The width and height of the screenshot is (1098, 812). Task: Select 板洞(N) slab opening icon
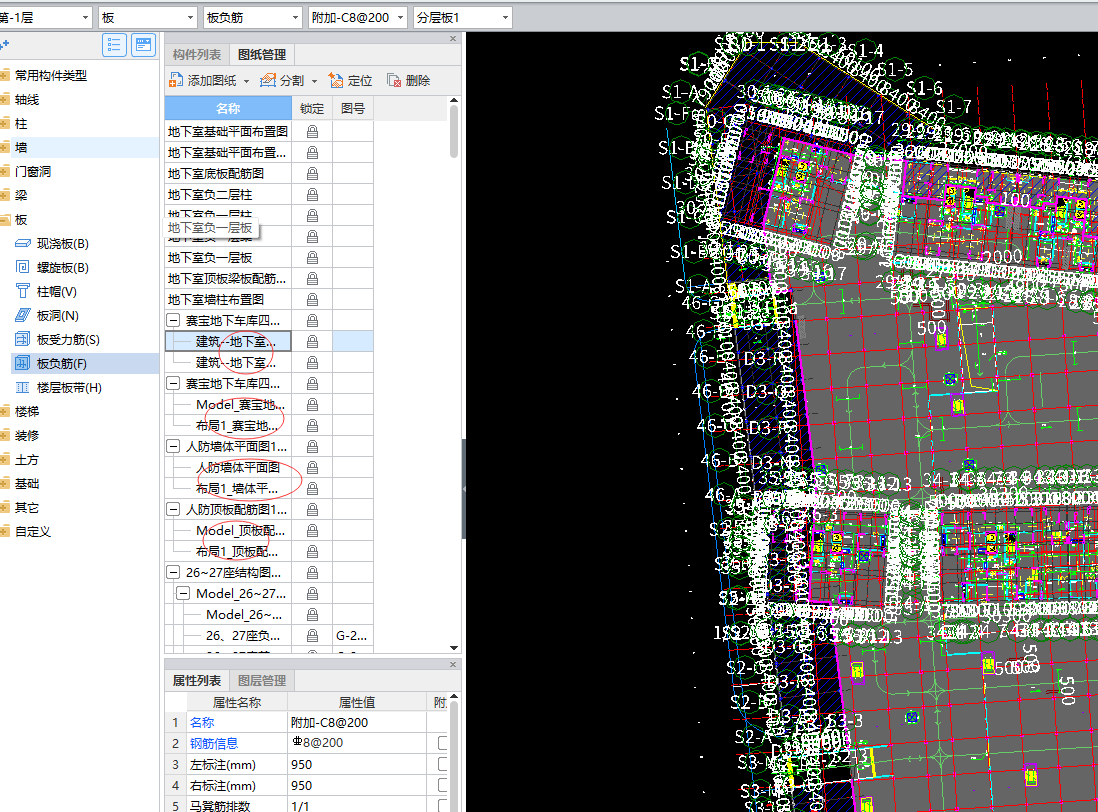point(22,315)
